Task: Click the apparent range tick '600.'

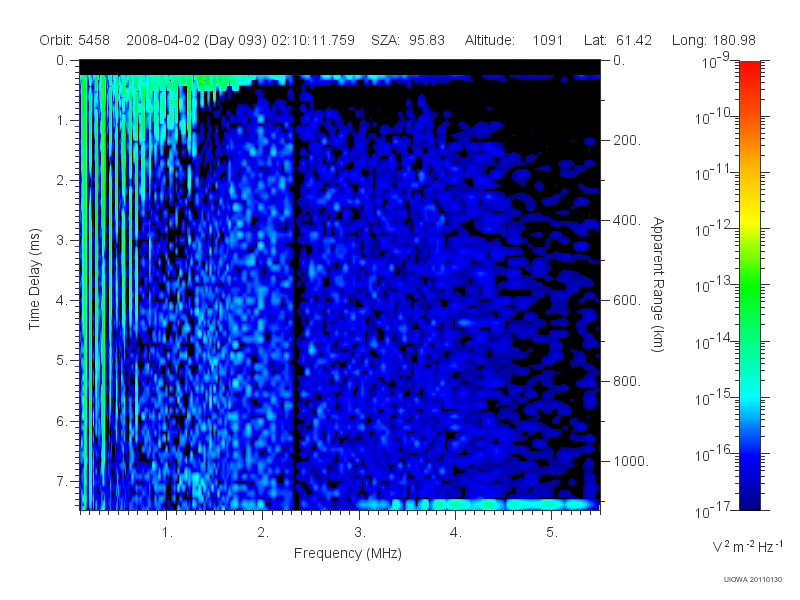Action: click(x=627, y=301)
